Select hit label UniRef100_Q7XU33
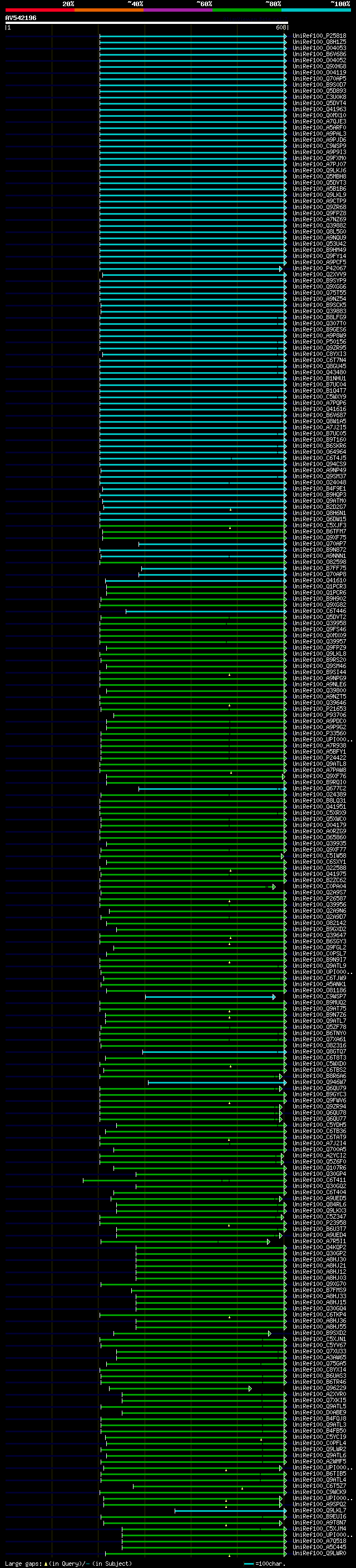356x1568 pixels. 319,1351
